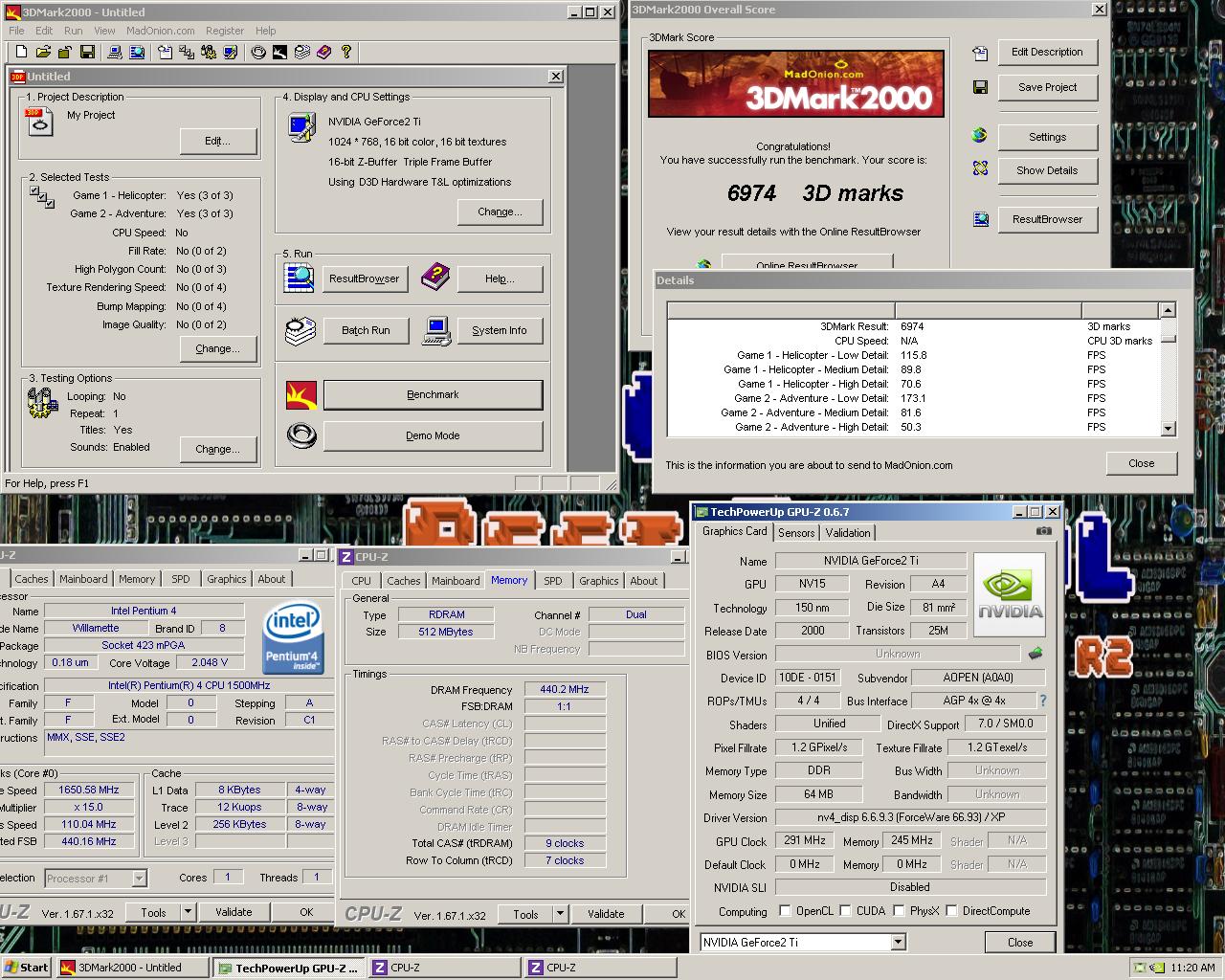The image size is (1225, 980).
Task: Click the NVIDIA logo in GPU-Z
Action: tap(1010, 596)
